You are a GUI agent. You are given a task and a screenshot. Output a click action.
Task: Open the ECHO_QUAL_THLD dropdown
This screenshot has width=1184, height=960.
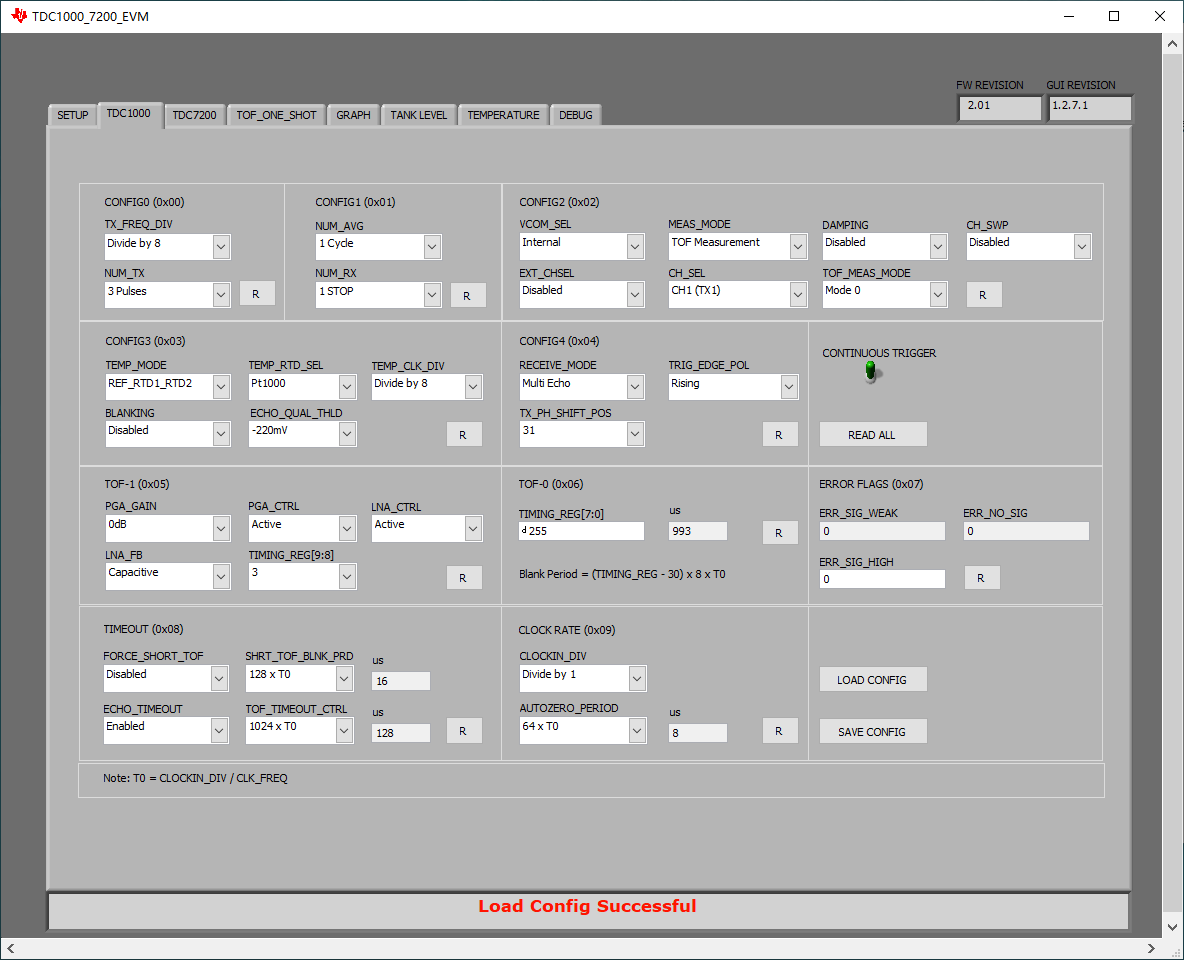tap(303, 434)
